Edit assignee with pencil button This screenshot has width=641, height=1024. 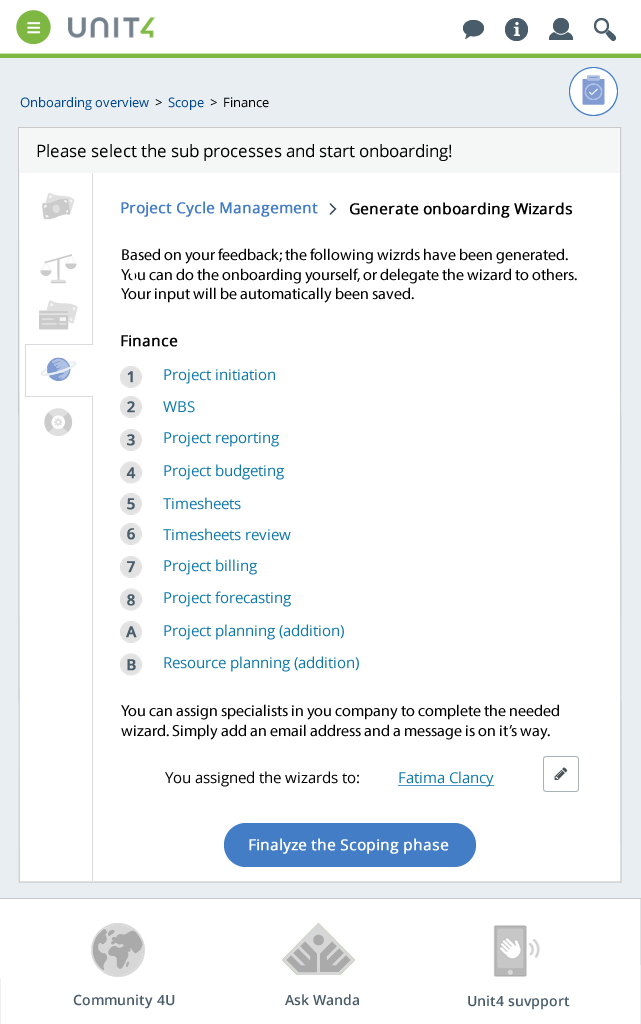(561, 774)
